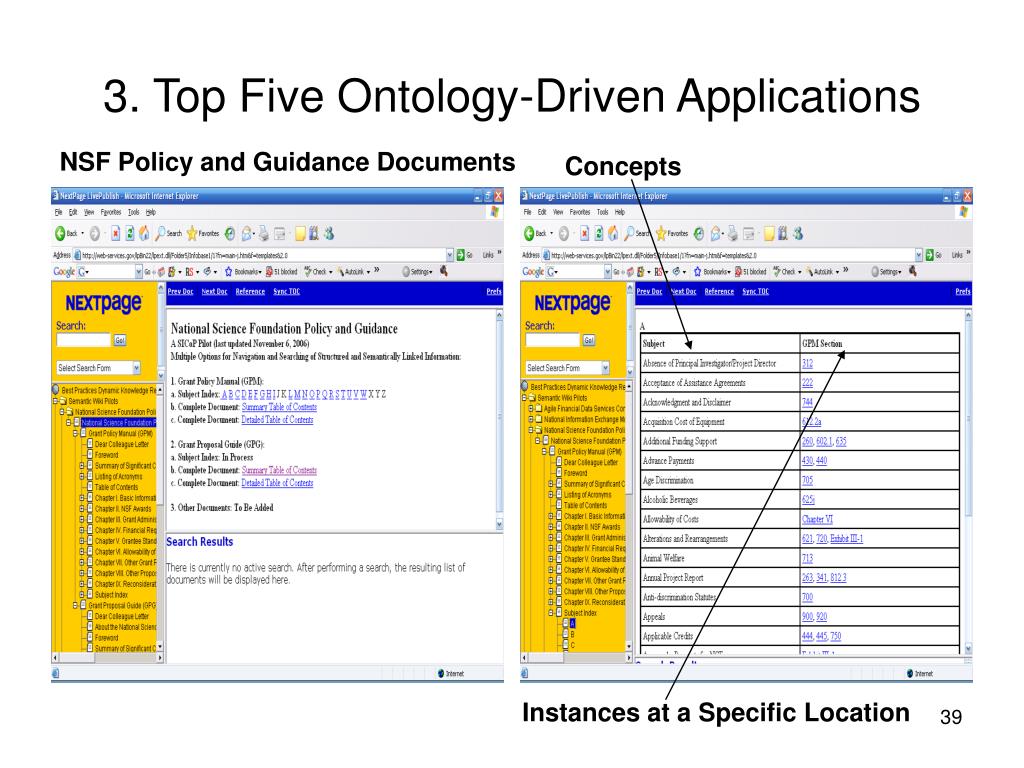The height and width of the screenshot is (768, 1024).
Task: Open 'Select Search Form' dropdown in the Concepts window
Action: pyautogui.click(x=567, y=368)
